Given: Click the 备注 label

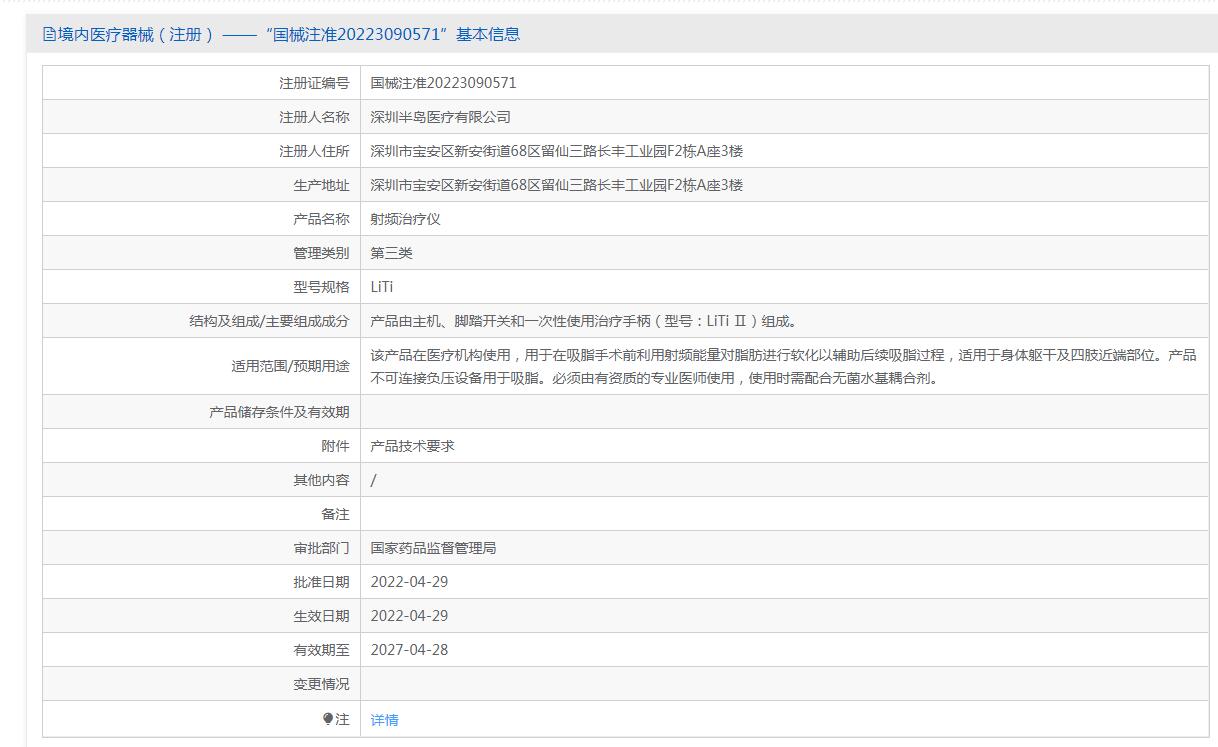Looking at the screenshot, I should (x=335, y=514).
